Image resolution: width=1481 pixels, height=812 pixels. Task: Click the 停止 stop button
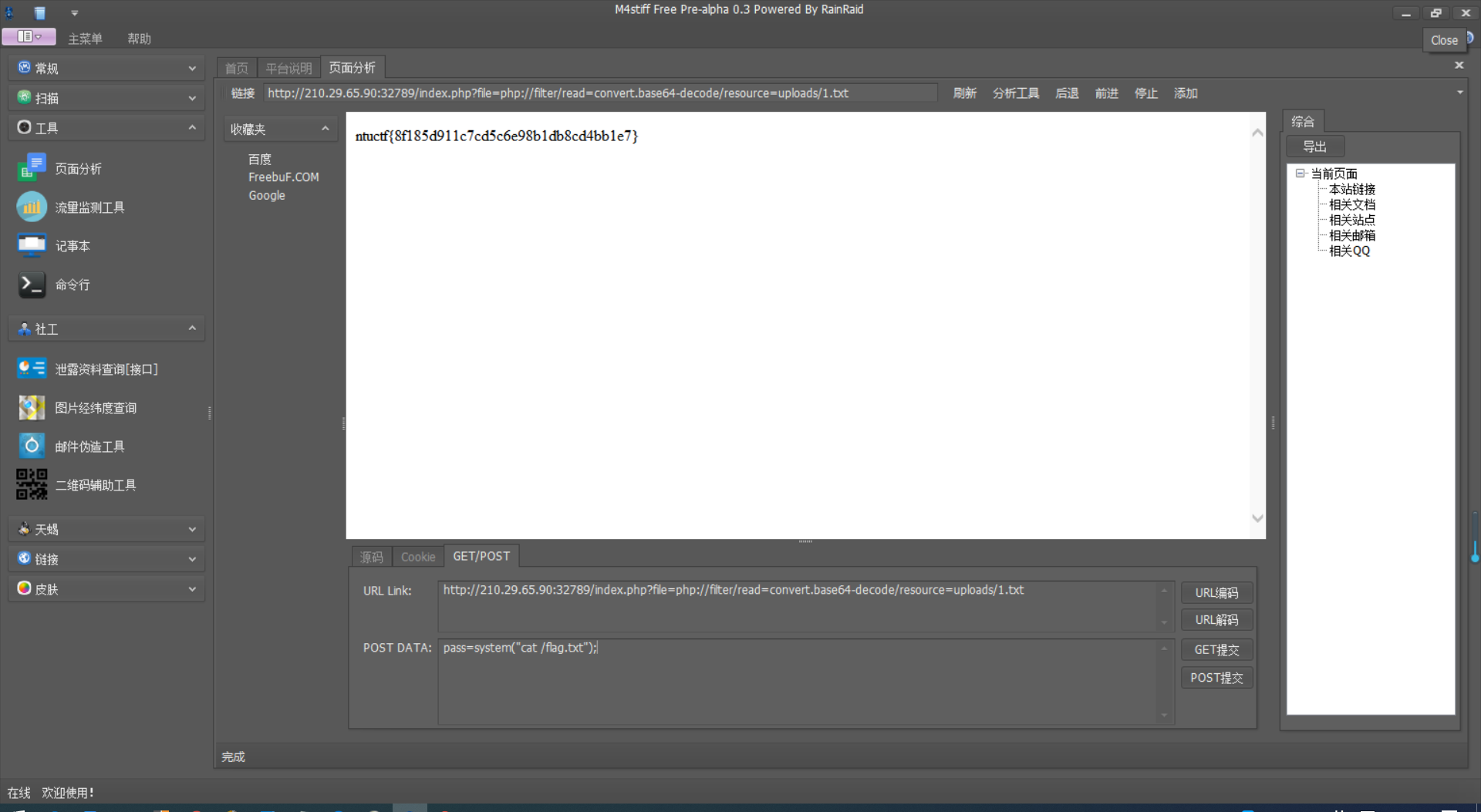click(x=1145, y=93)
